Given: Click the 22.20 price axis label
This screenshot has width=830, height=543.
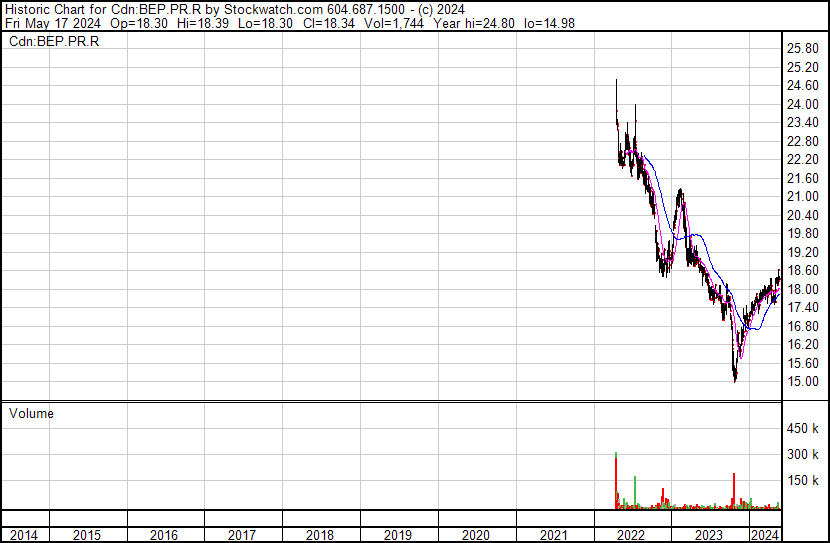Looking at the screenshot, I should [803, 160].
